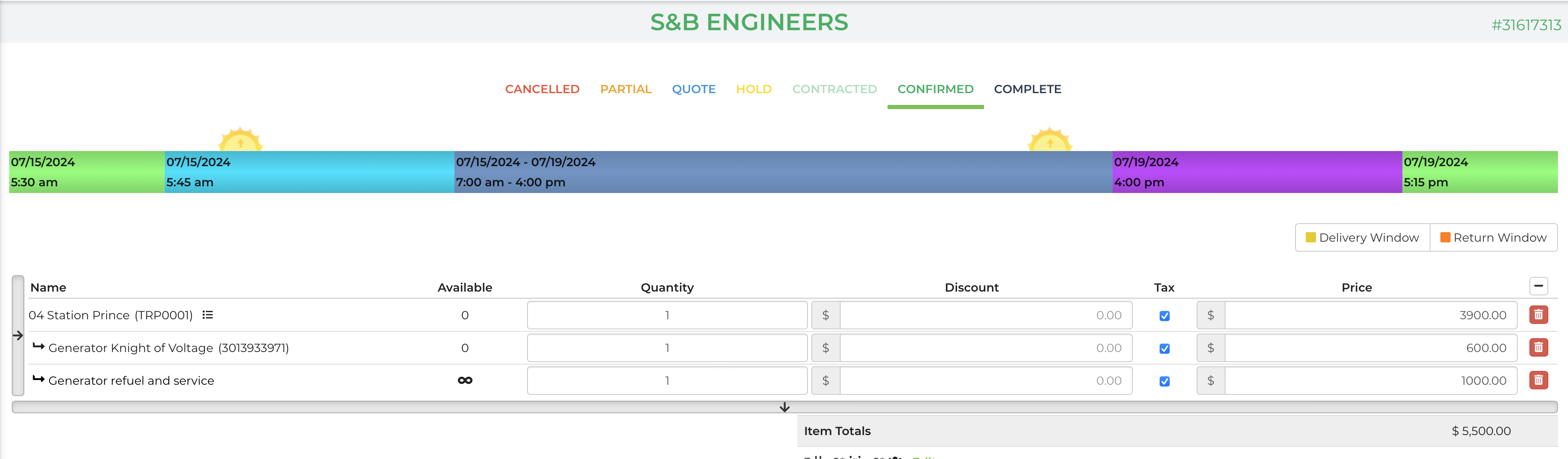1568x459 pixels.
Task: Switch status to CANCELLED
Action: pos(542,89)
